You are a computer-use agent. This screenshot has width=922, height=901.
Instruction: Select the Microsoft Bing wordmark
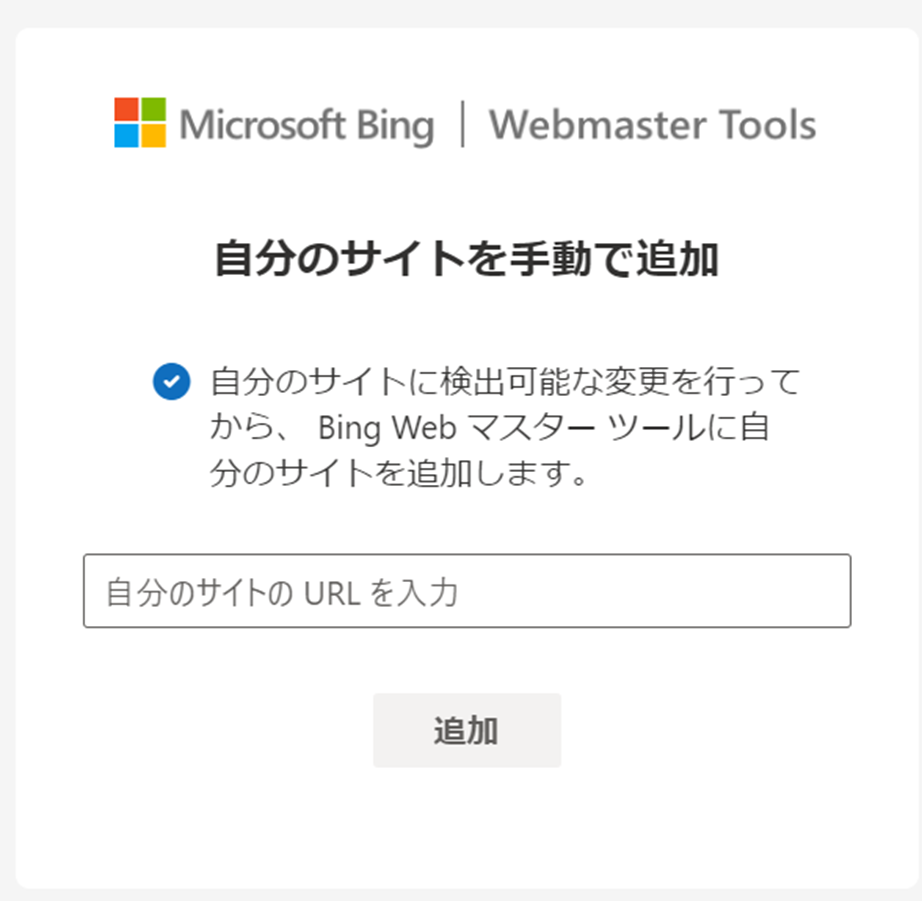[x=307, y=125]
